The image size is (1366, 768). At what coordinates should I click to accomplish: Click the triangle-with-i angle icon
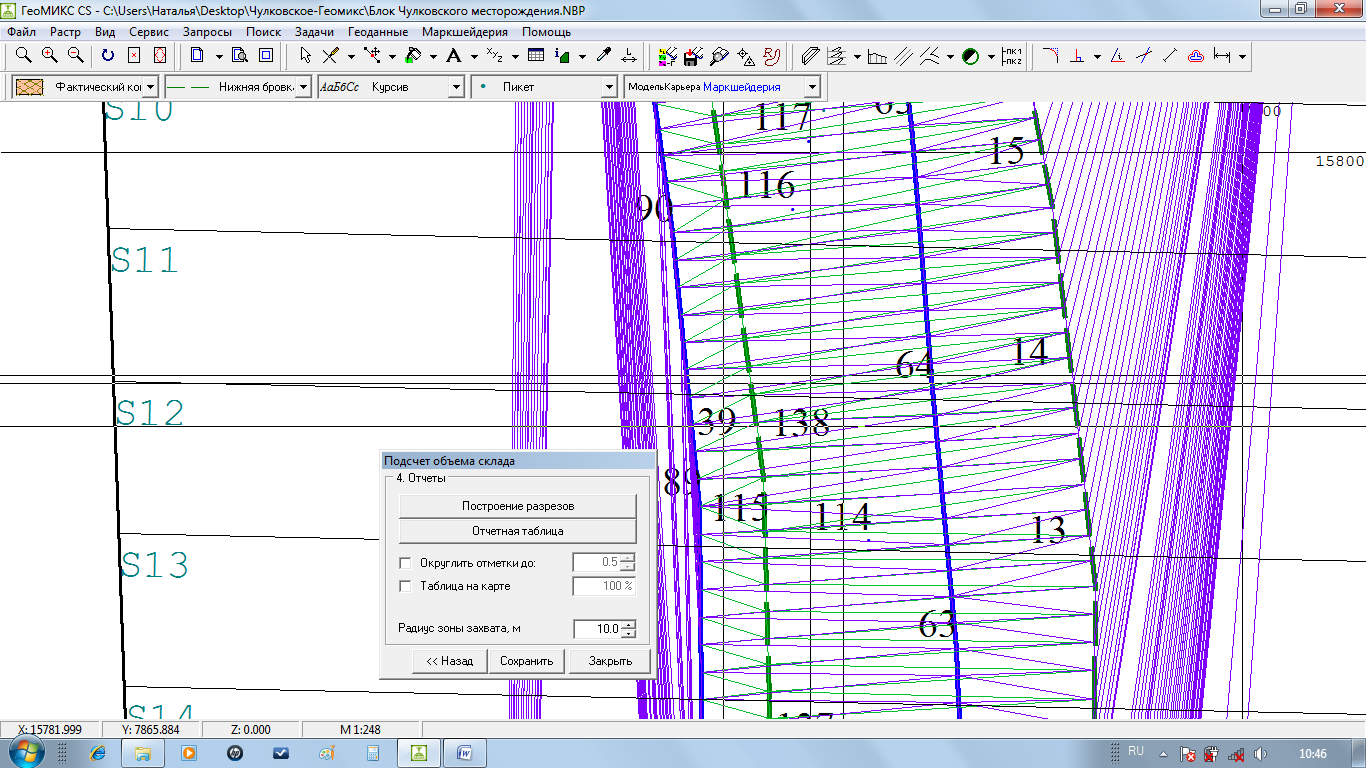coord(1118,56)
